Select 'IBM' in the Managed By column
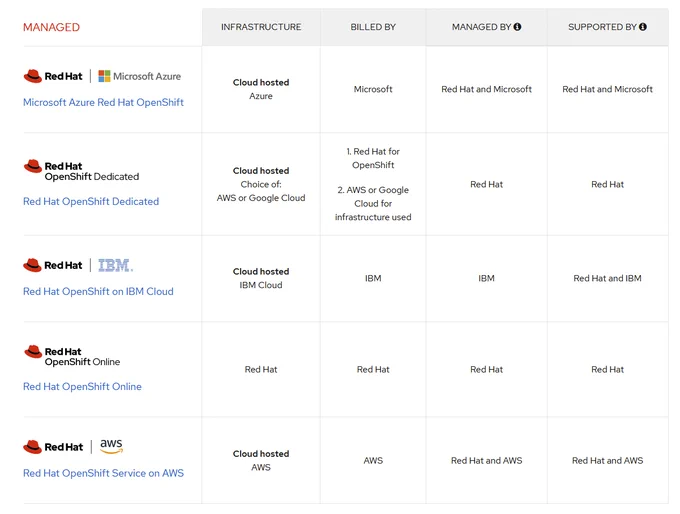 click(x=487, y=278)
